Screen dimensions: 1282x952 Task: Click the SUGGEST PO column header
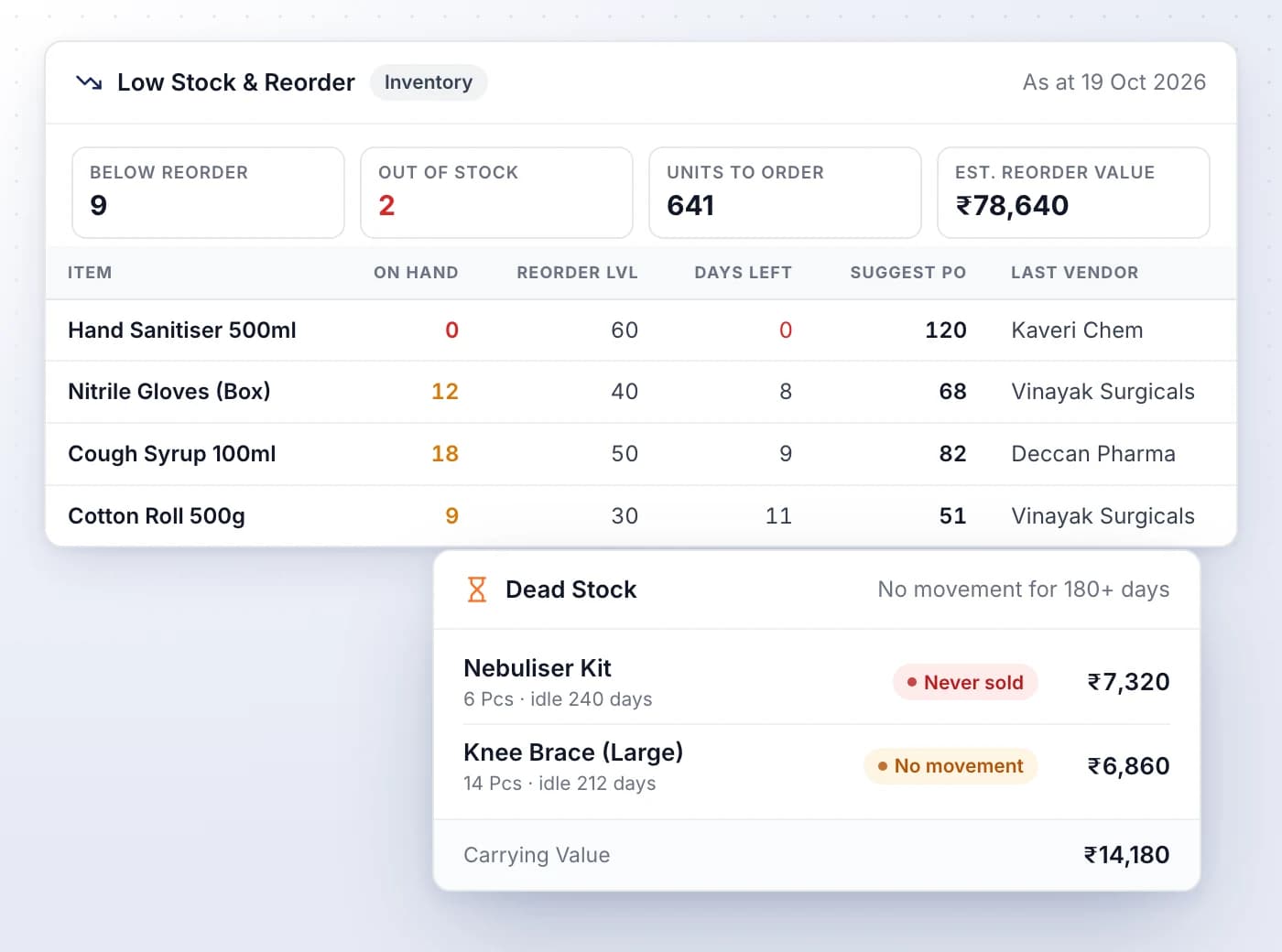point(907,273)
